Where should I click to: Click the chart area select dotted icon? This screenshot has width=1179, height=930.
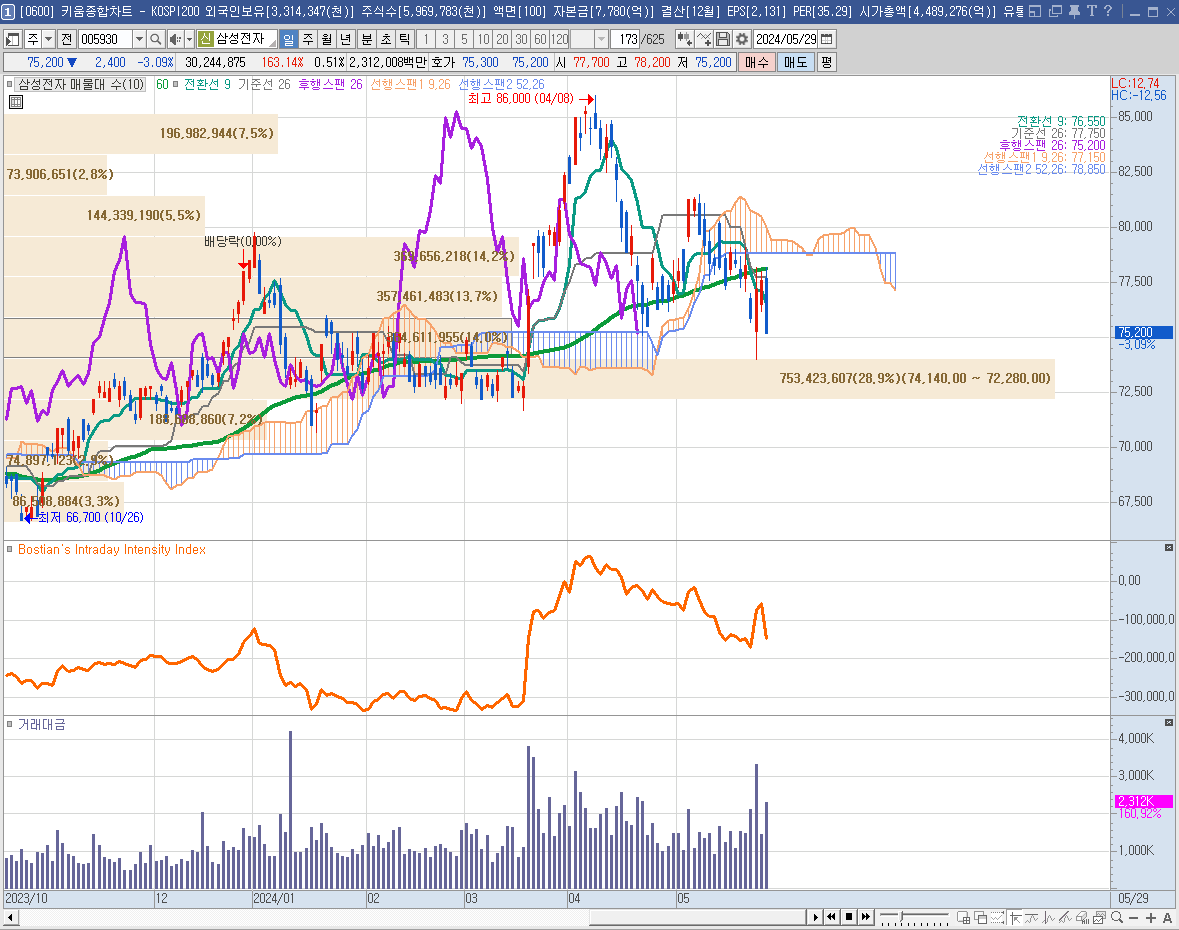click(x=997, y=917)
